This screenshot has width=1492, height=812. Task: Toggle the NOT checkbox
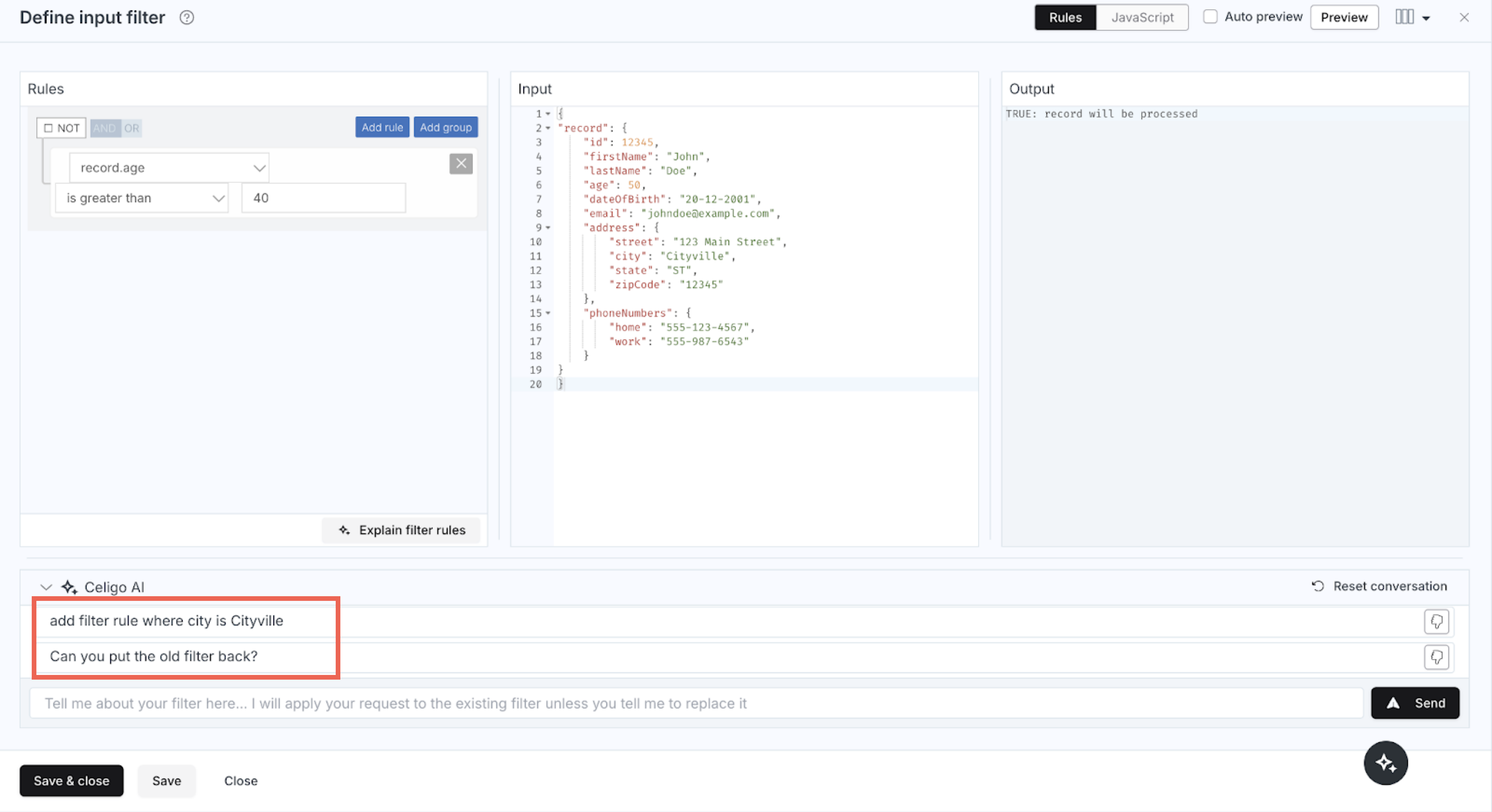48,128
